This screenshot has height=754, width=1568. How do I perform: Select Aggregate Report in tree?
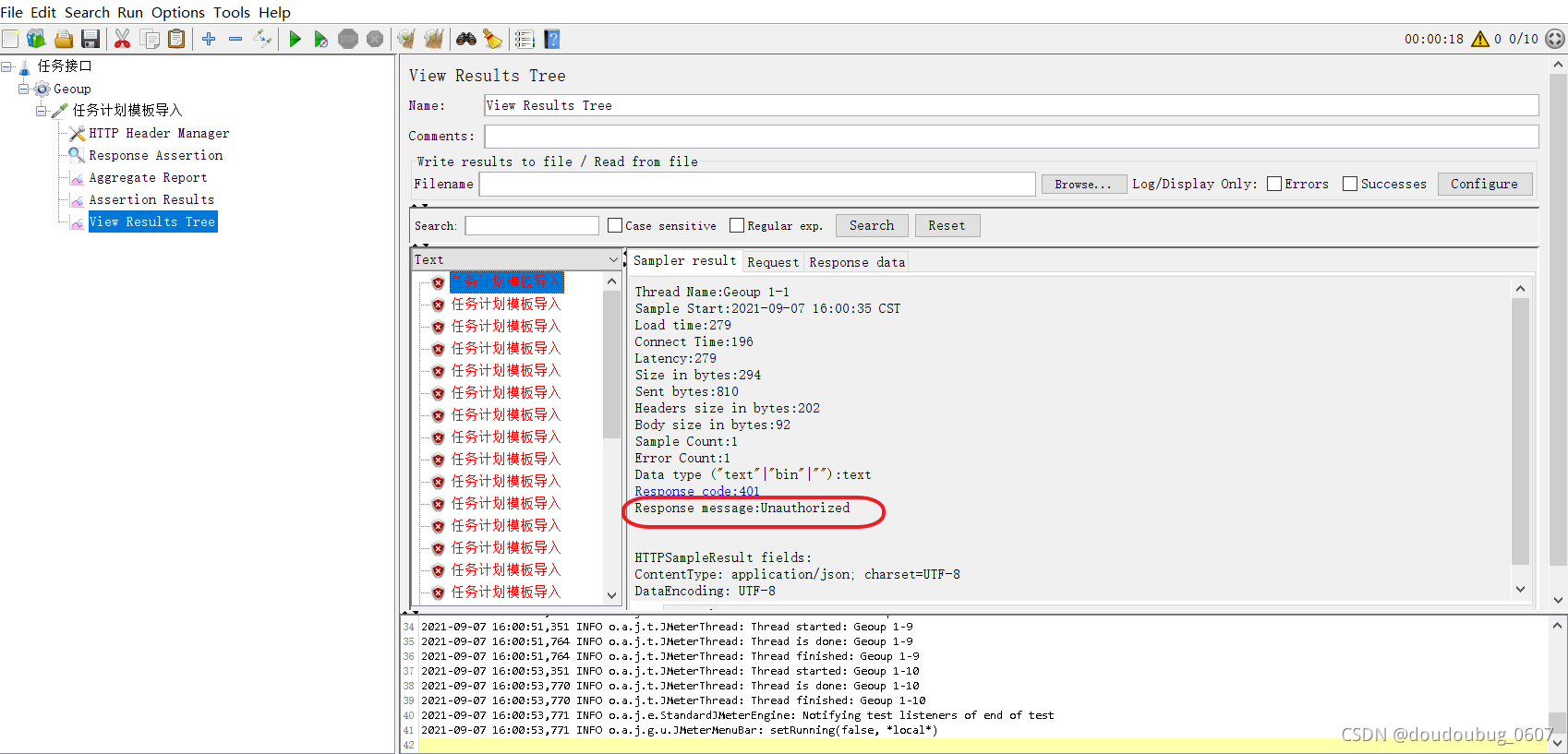[x=148, y=177]
